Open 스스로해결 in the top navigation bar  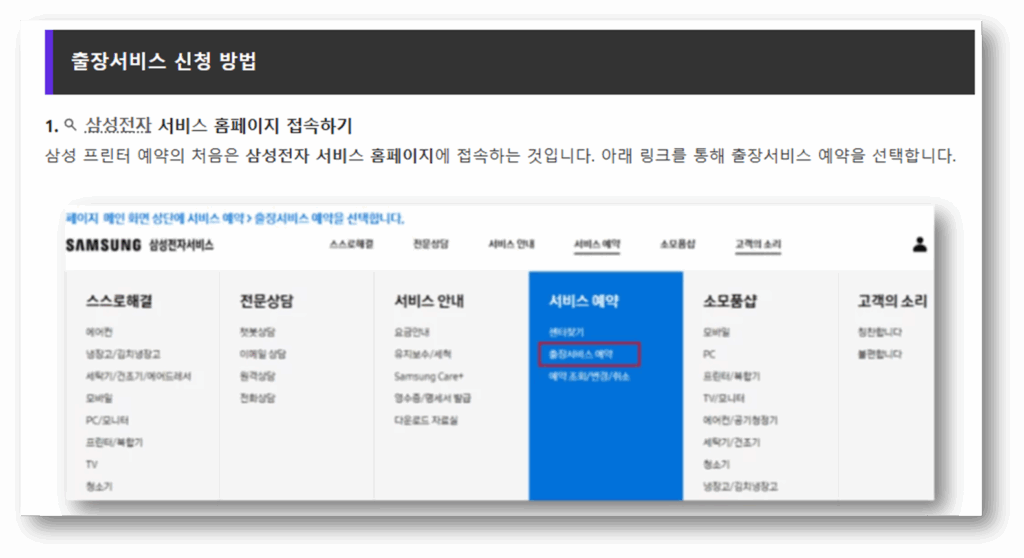click(x=351, y=244)
